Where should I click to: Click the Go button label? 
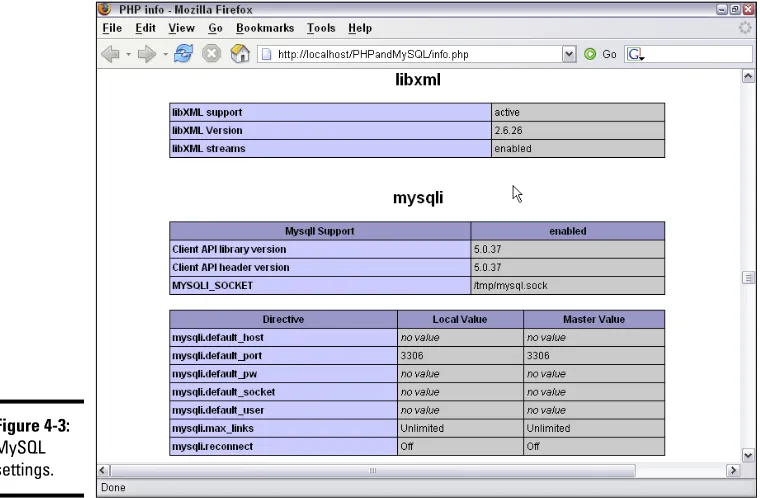[x=609, y=54]
